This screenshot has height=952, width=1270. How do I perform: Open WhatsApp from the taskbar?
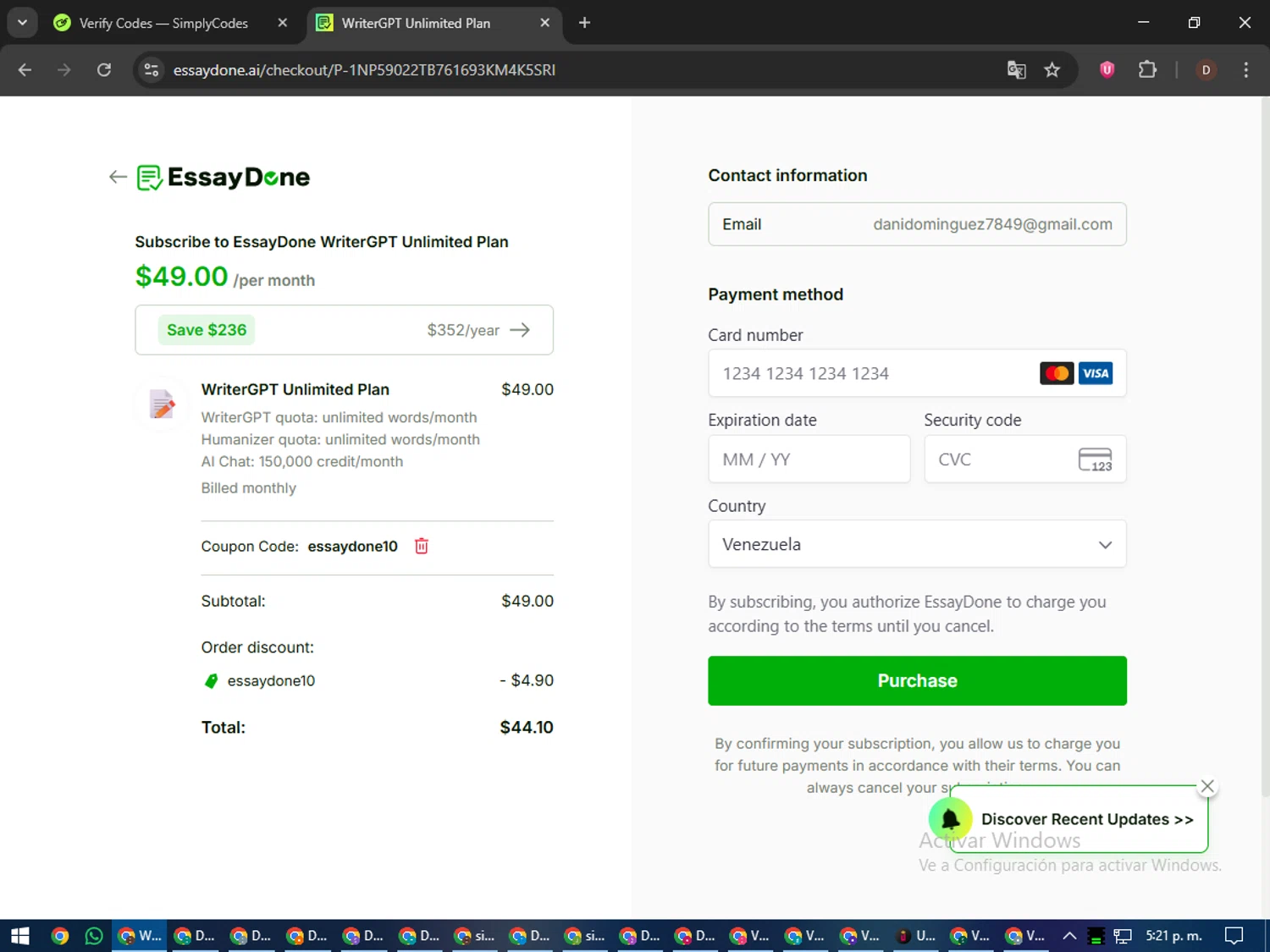click(x=94, y=936)
